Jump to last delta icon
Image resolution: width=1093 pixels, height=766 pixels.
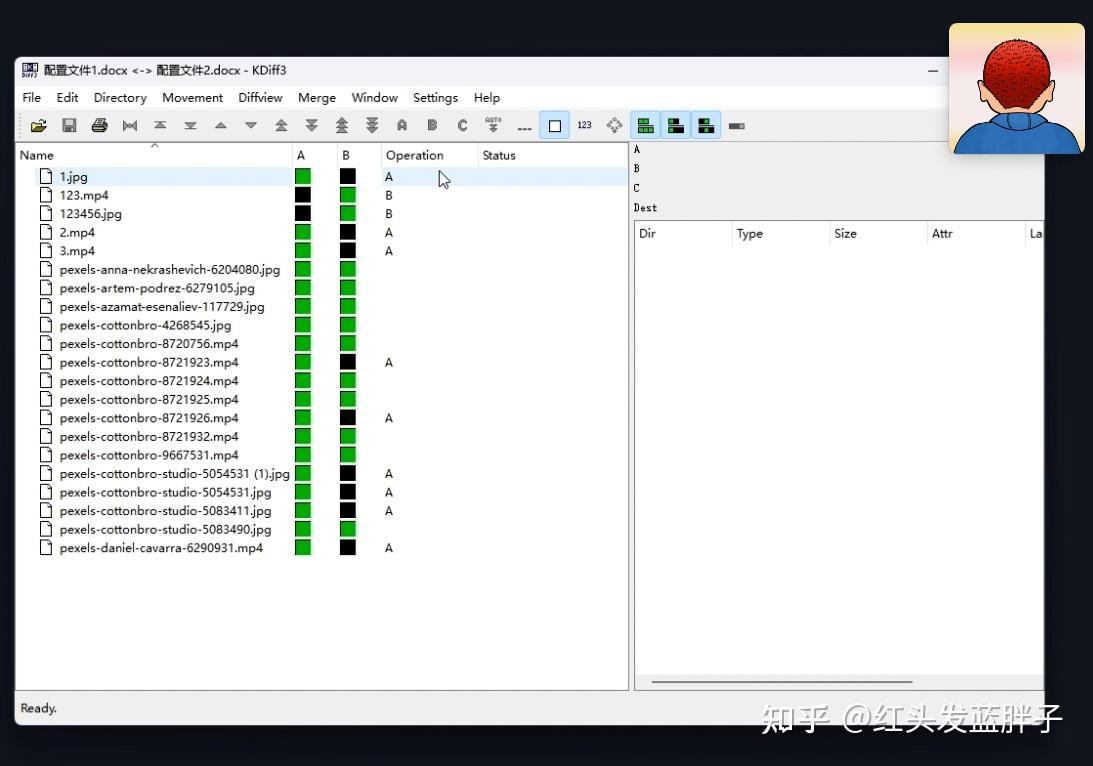coord(190,125)
